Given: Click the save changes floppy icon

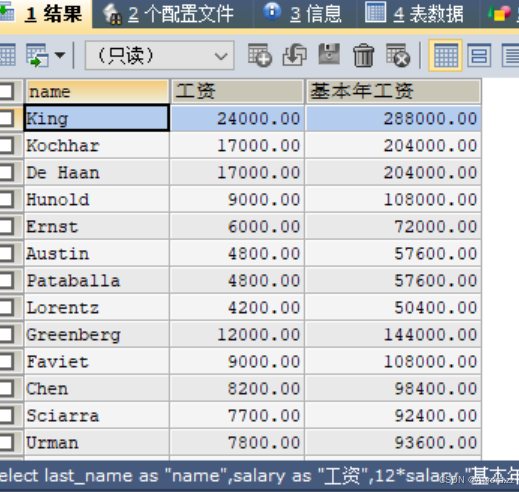Looking at the screenshot, I should pos(329,54).
